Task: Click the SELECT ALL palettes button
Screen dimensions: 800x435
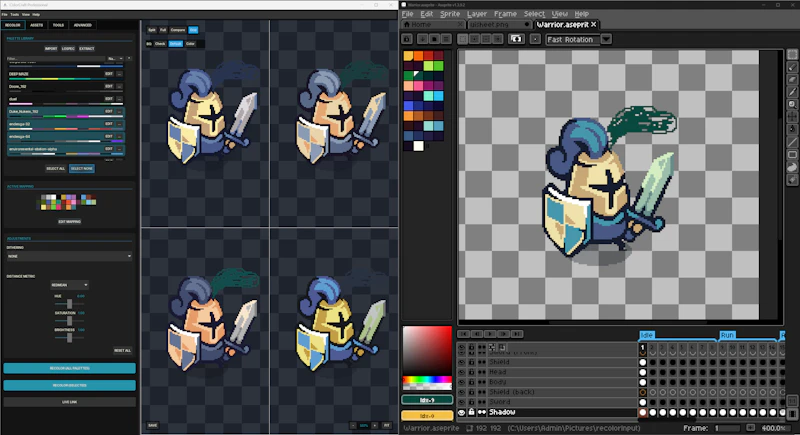Action: point(55,169)
